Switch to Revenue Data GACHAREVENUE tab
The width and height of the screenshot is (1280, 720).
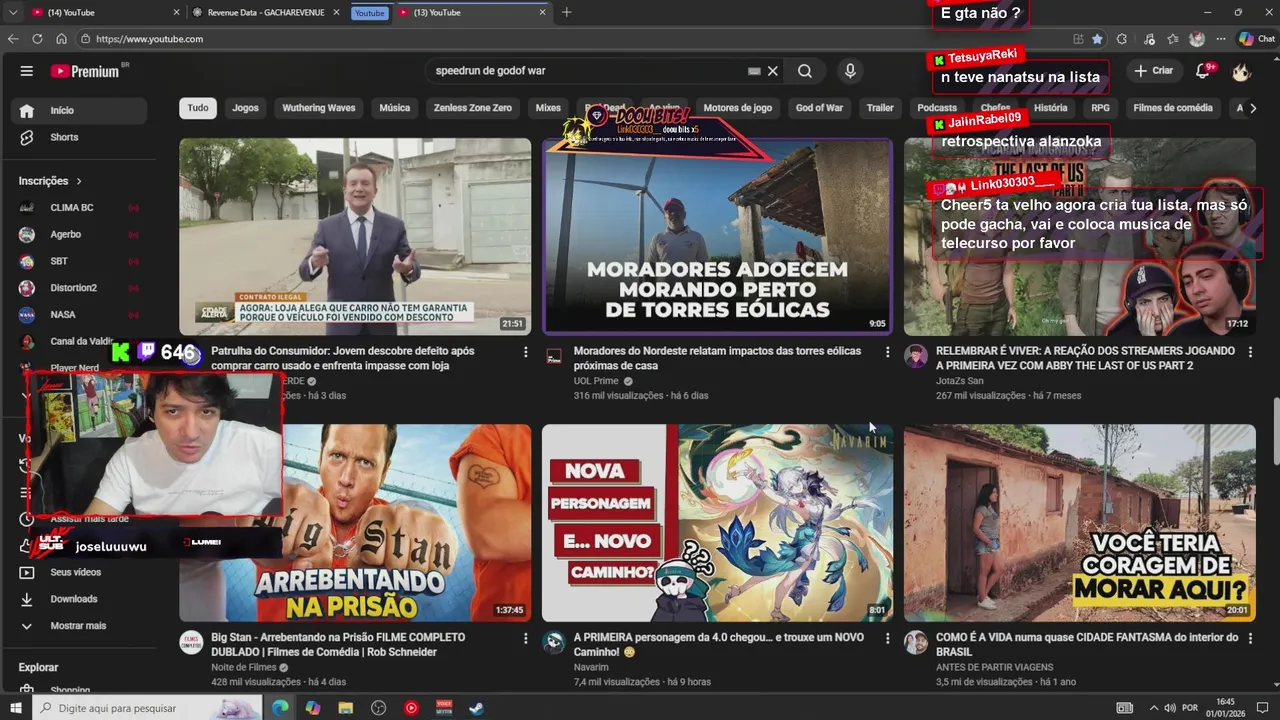point(266,12)
